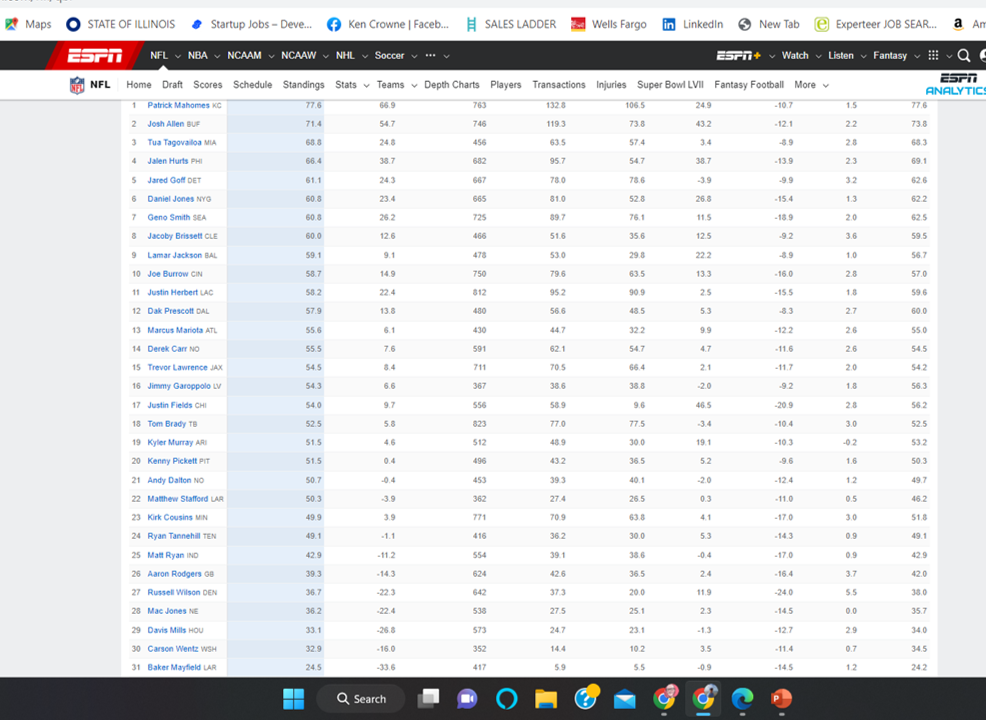Open the ESPN home logo
The width and height of the screenshot is (986, 720).
pyautogui.click(x=95, y=56)
